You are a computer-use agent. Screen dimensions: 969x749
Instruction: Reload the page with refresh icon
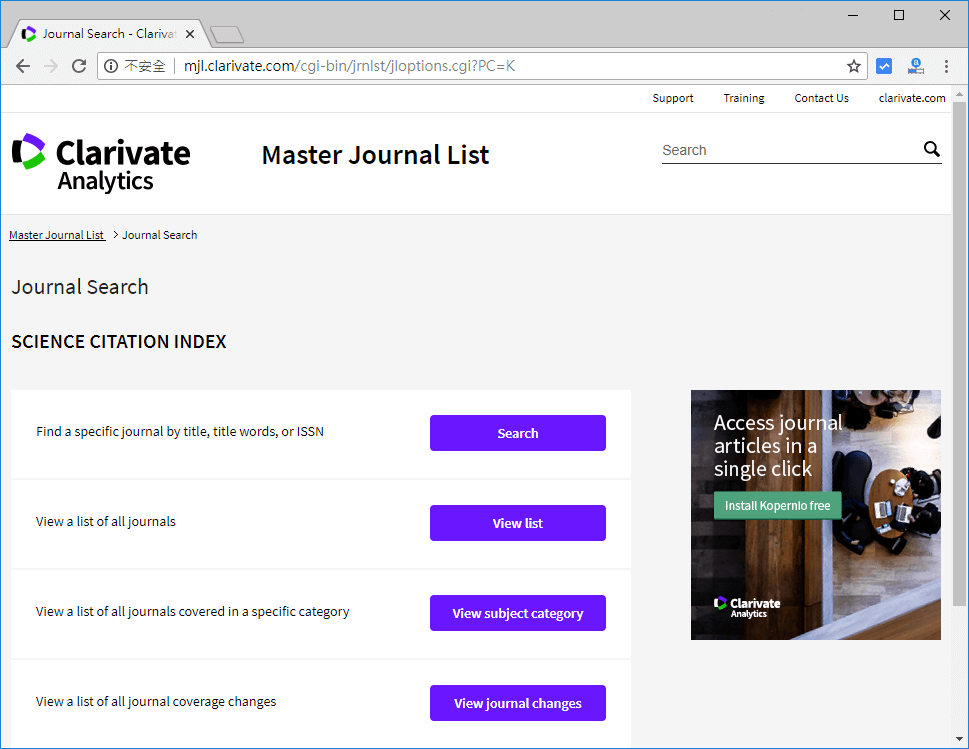[x=79, y=67]
